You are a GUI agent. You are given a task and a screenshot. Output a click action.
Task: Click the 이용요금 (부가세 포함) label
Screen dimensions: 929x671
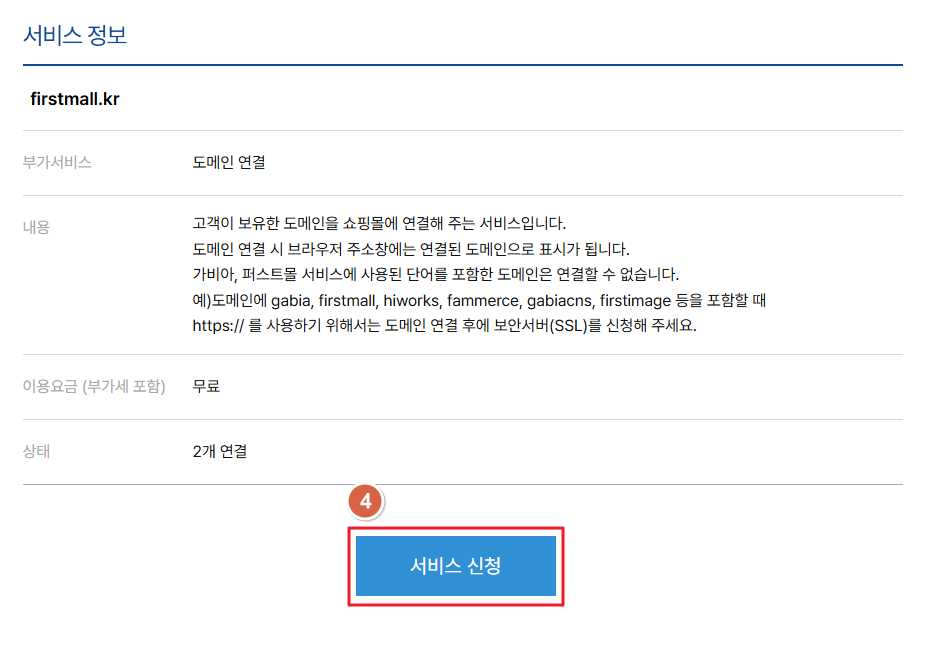(94, 386)
